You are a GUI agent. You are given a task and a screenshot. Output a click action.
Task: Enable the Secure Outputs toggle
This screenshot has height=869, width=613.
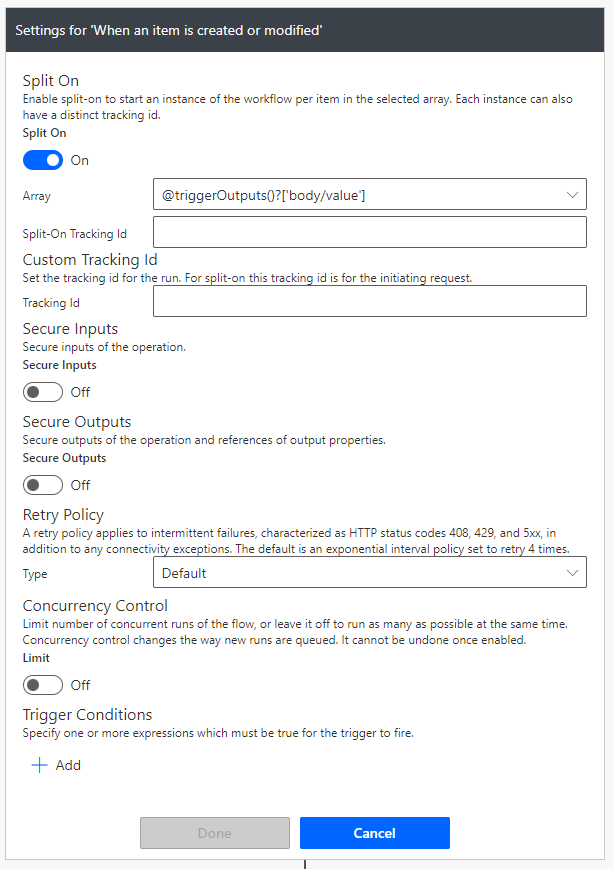(43, 485)
